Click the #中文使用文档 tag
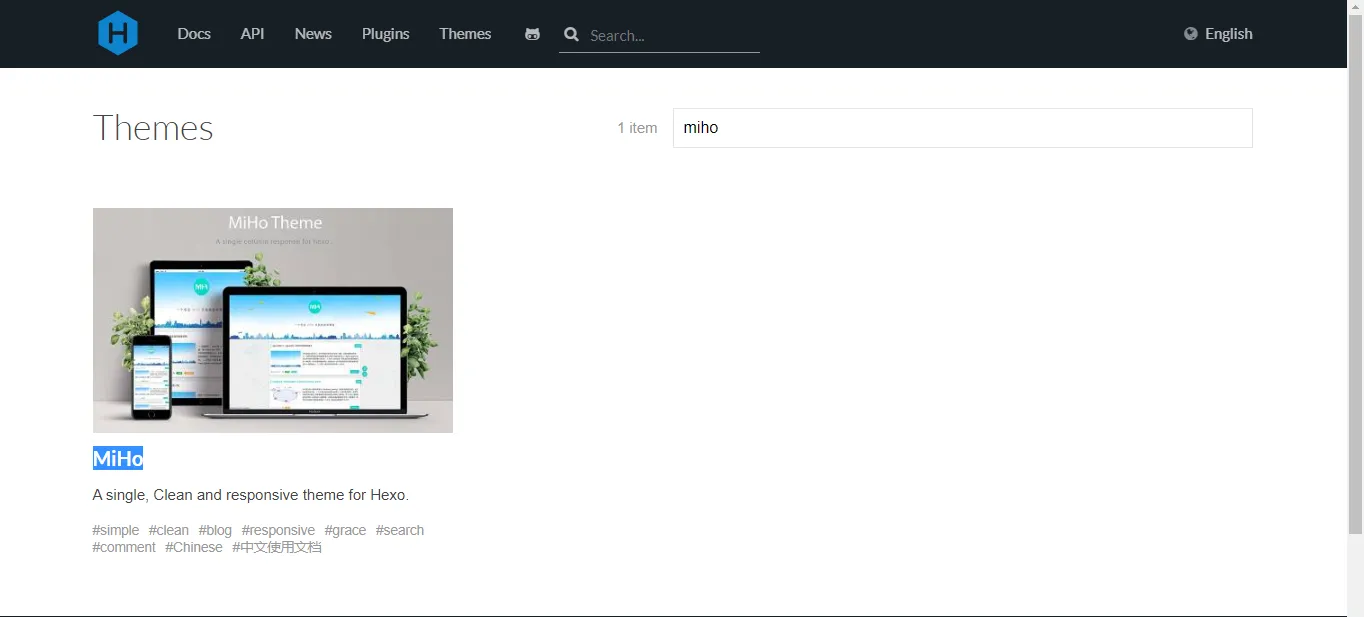The height and width of the screenshot is (617, 1364). [x=277, y=547]
